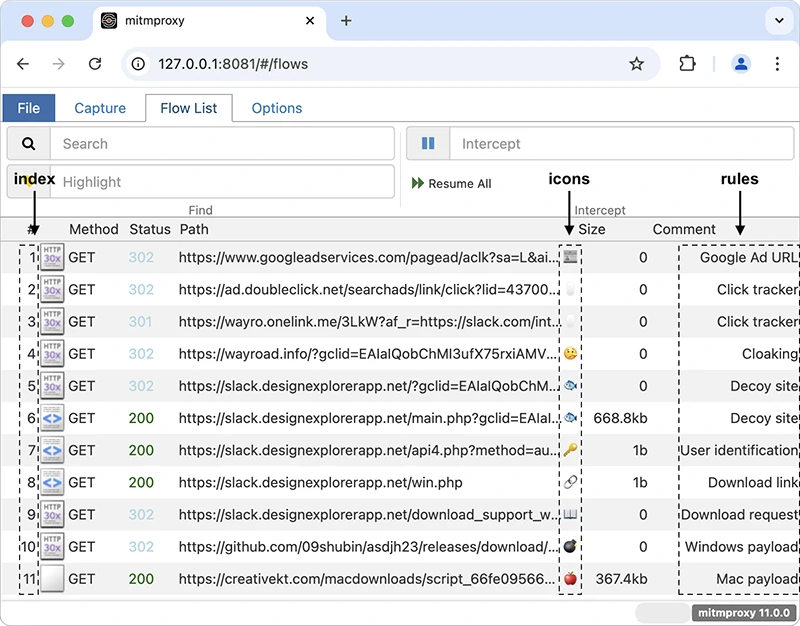Click the chain-link icon on the win.php row

(x=570, y=482)
